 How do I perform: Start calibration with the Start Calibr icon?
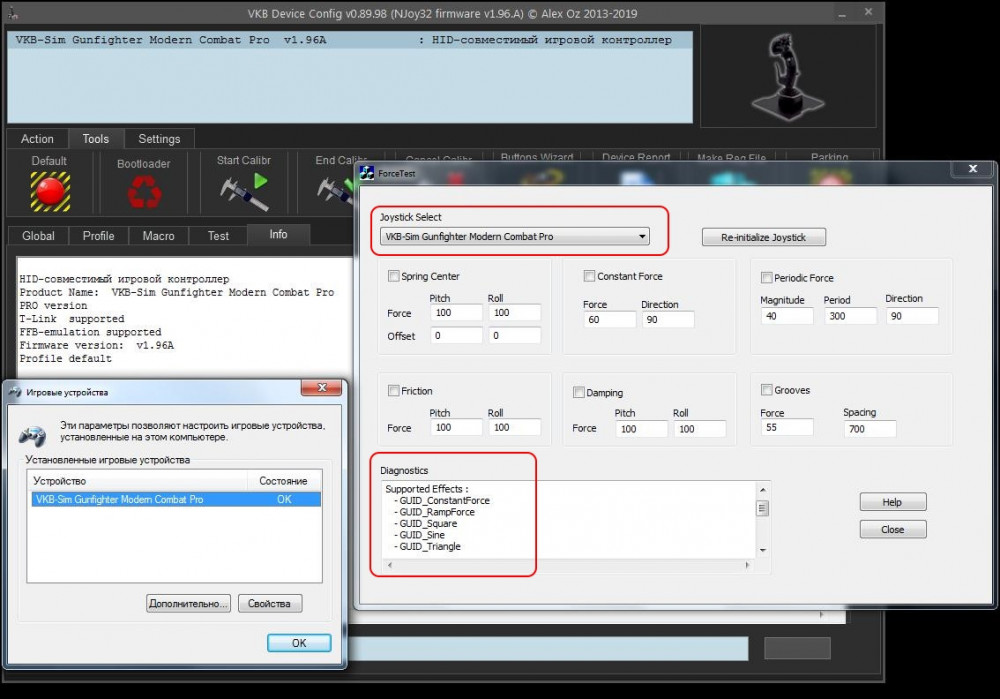coord(243,190)
